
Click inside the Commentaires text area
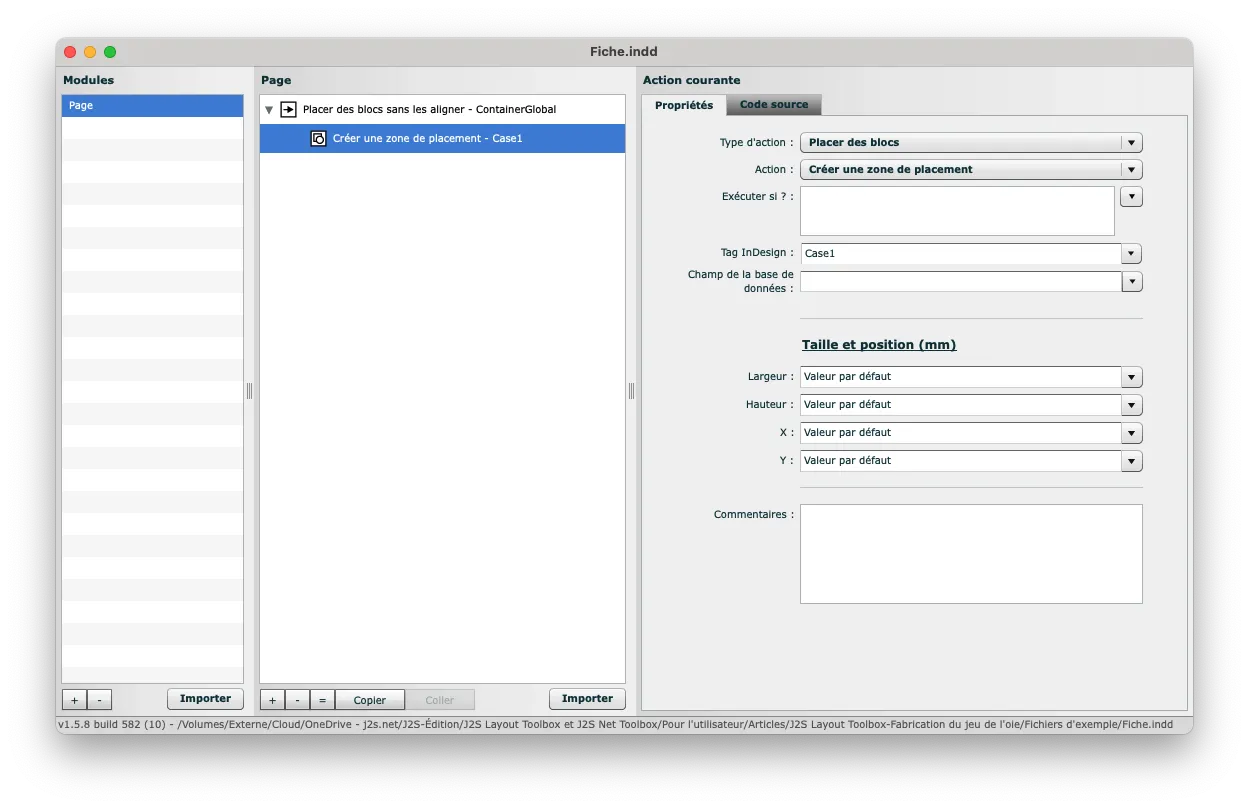click(x=970, y=553)
